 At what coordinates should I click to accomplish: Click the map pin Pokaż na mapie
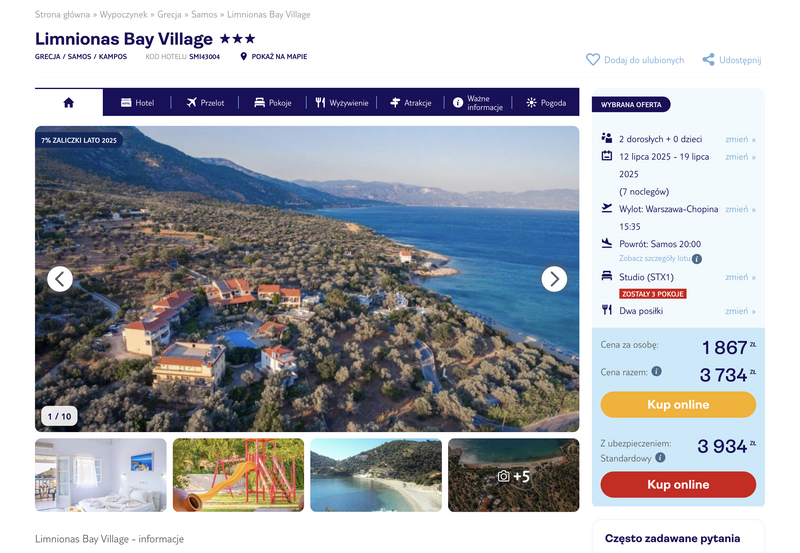tap(243, 57)
